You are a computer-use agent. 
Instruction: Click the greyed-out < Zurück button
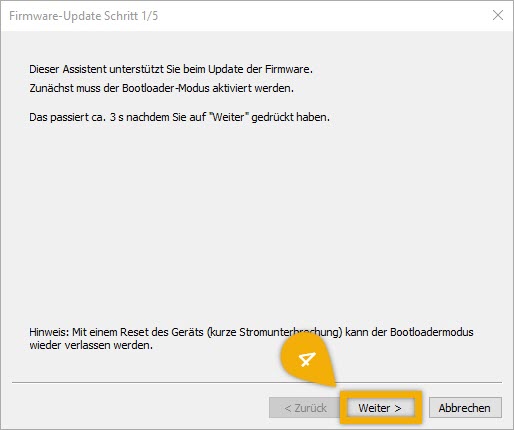pos(306,408)
